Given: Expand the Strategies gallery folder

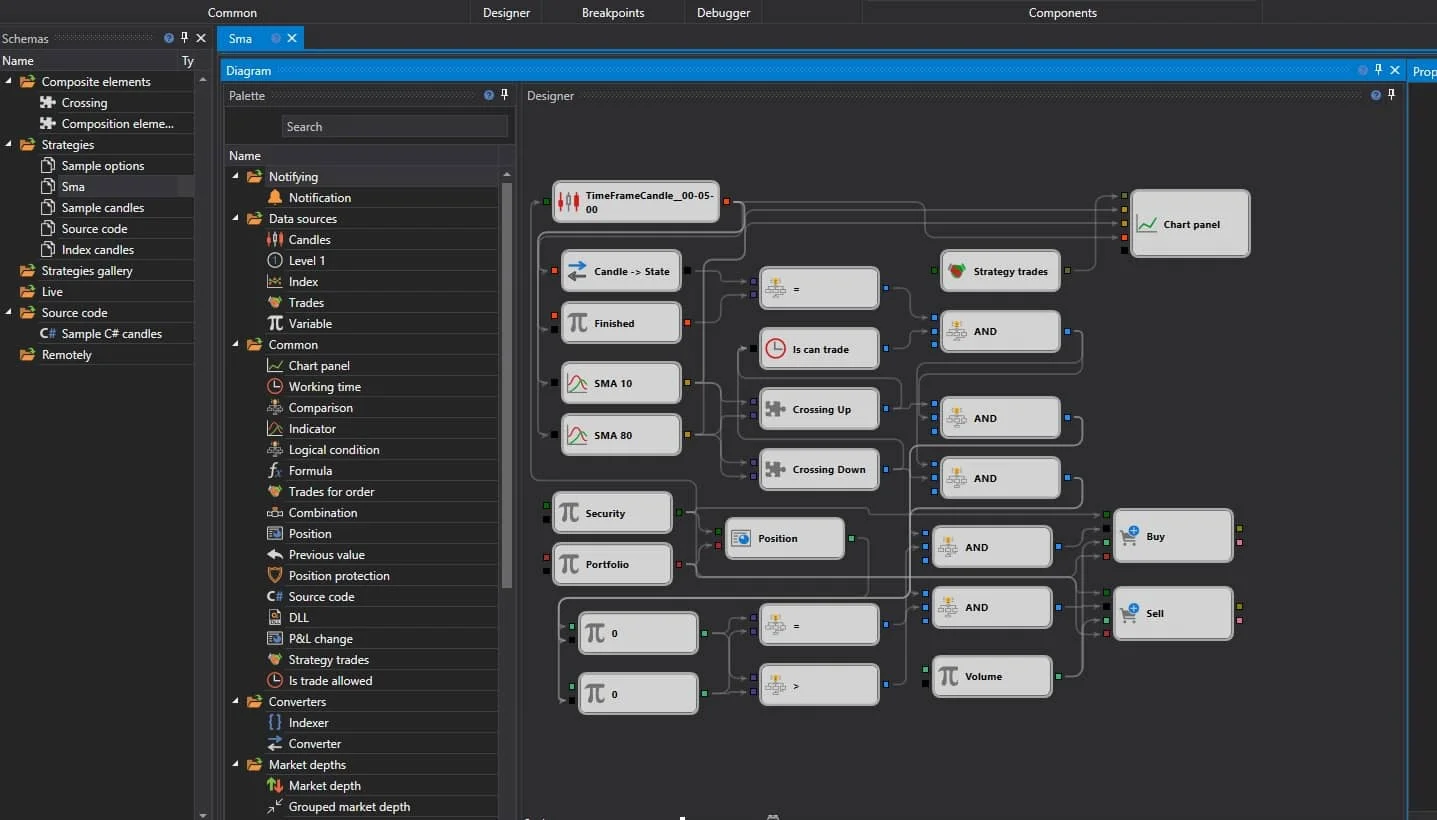Looking at the screenshot, I should coord(9,271).
